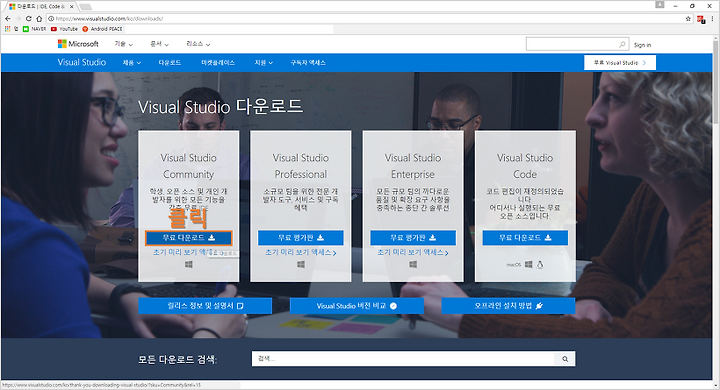Screen dimensions: 720x390
Task: Select 마켓플레이스 in the blue navigation bar
Action: 218,62
